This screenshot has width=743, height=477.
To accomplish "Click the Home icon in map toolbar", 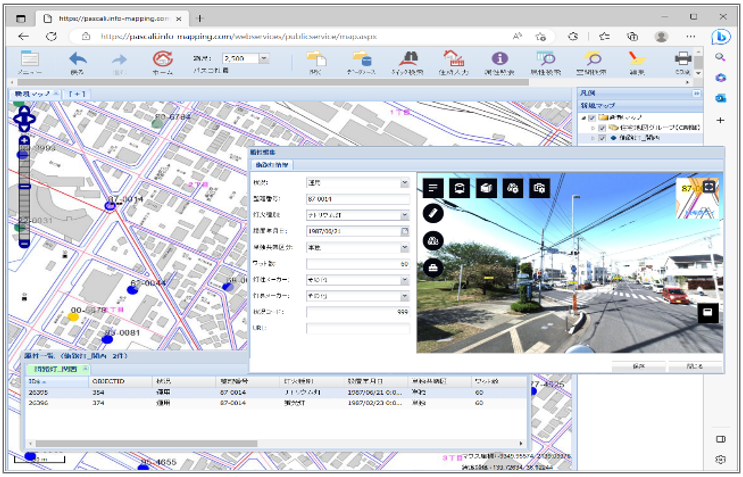I will [x=162, y=60].
